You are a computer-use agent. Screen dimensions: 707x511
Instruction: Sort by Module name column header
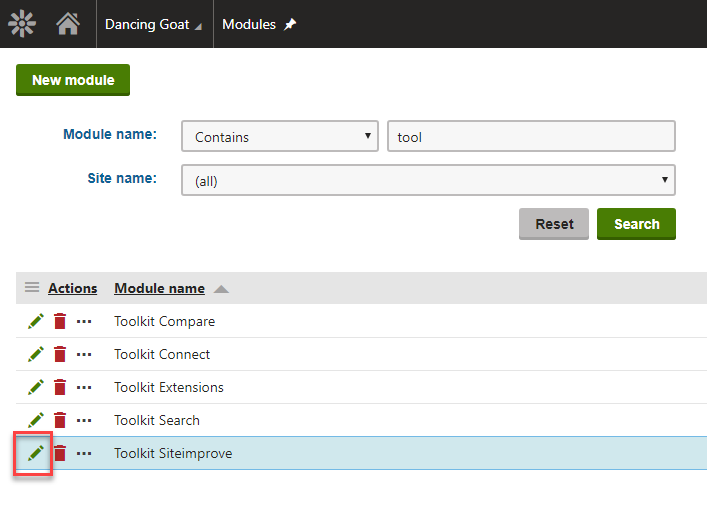point(160,288)
